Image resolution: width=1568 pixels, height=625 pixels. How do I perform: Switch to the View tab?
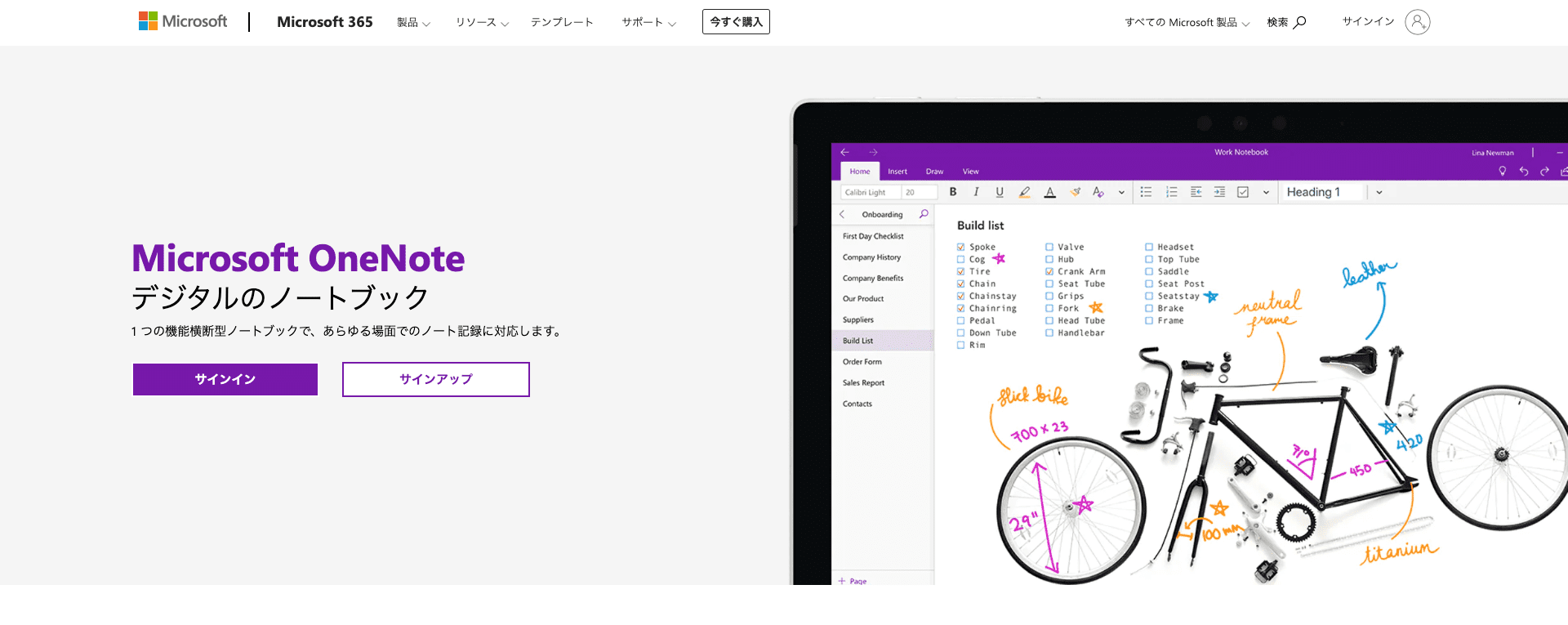pyautogui.click(x=970, y=172)
